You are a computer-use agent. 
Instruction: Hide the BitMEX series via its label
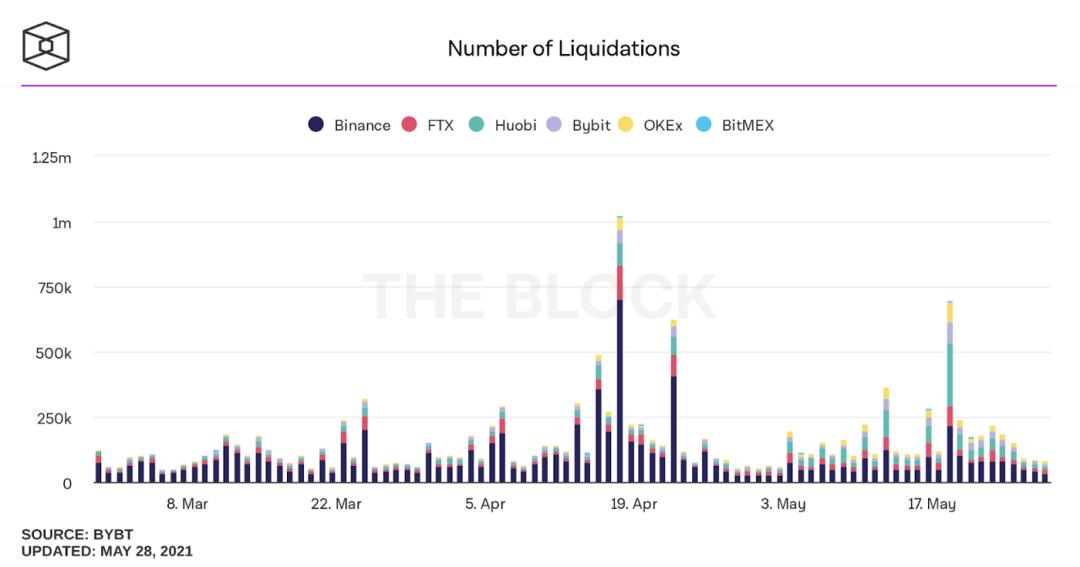click(x=748, y=125)
